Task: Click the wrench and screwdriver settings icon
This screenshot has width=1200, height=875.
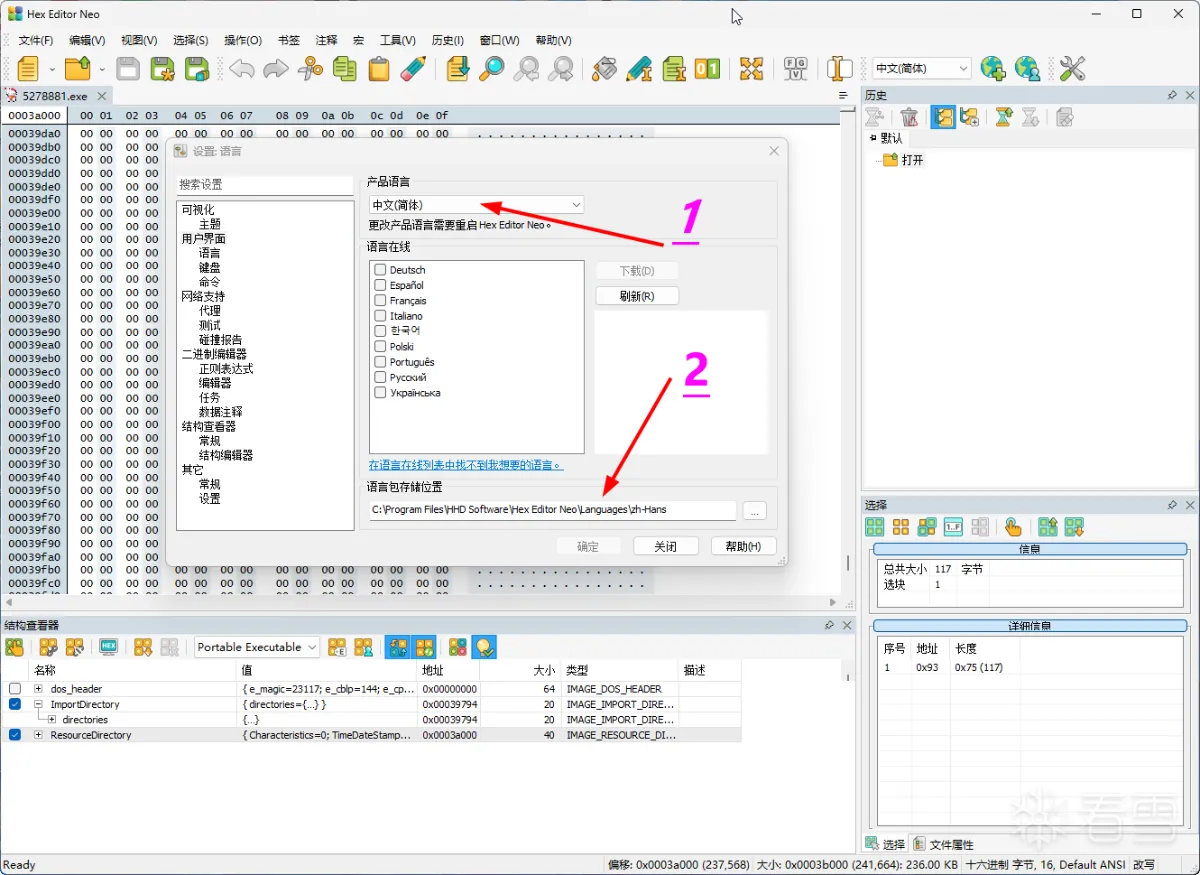Action: [1072, 68]
